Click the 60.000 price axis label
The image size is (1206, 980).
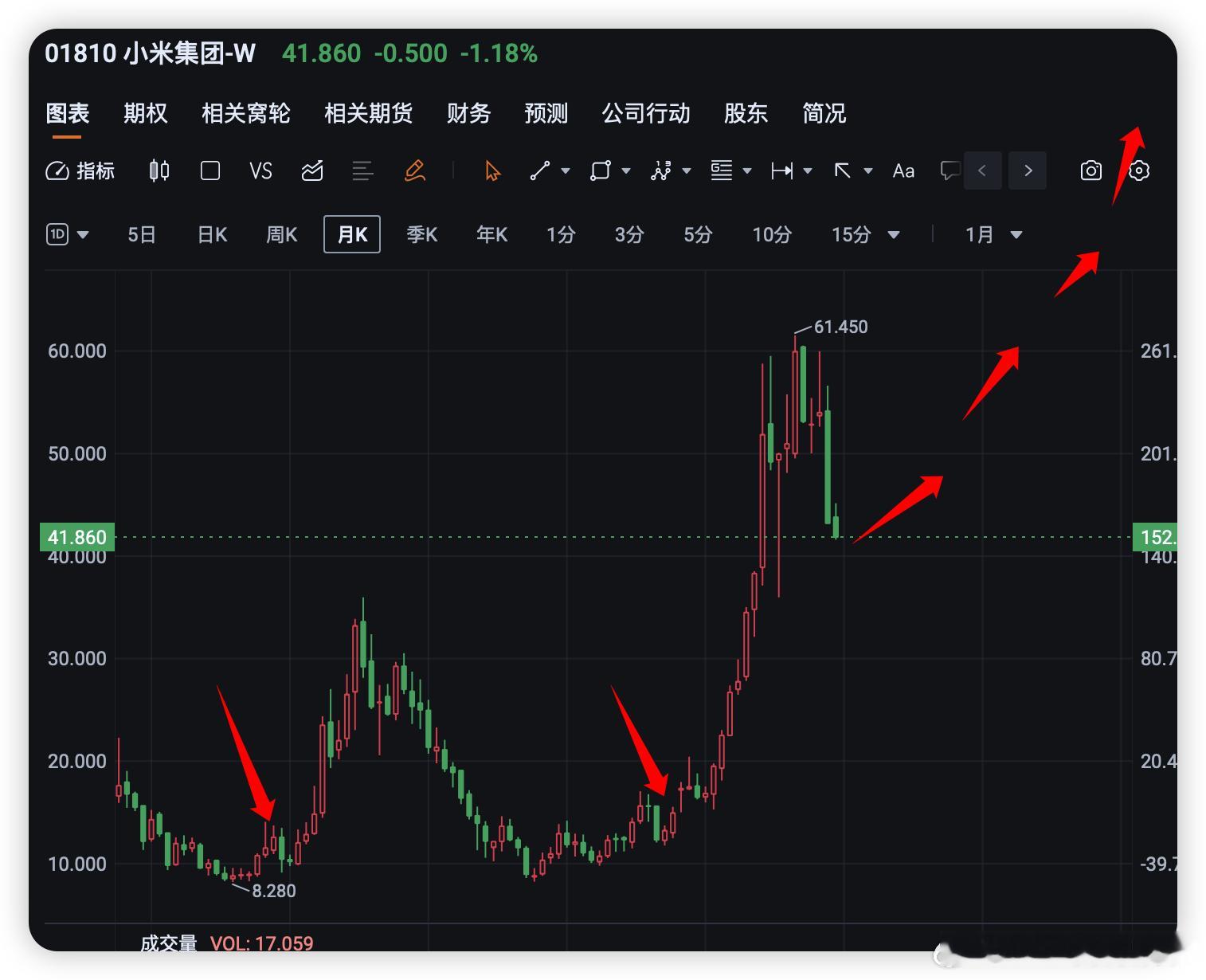[x=77, y=351]
